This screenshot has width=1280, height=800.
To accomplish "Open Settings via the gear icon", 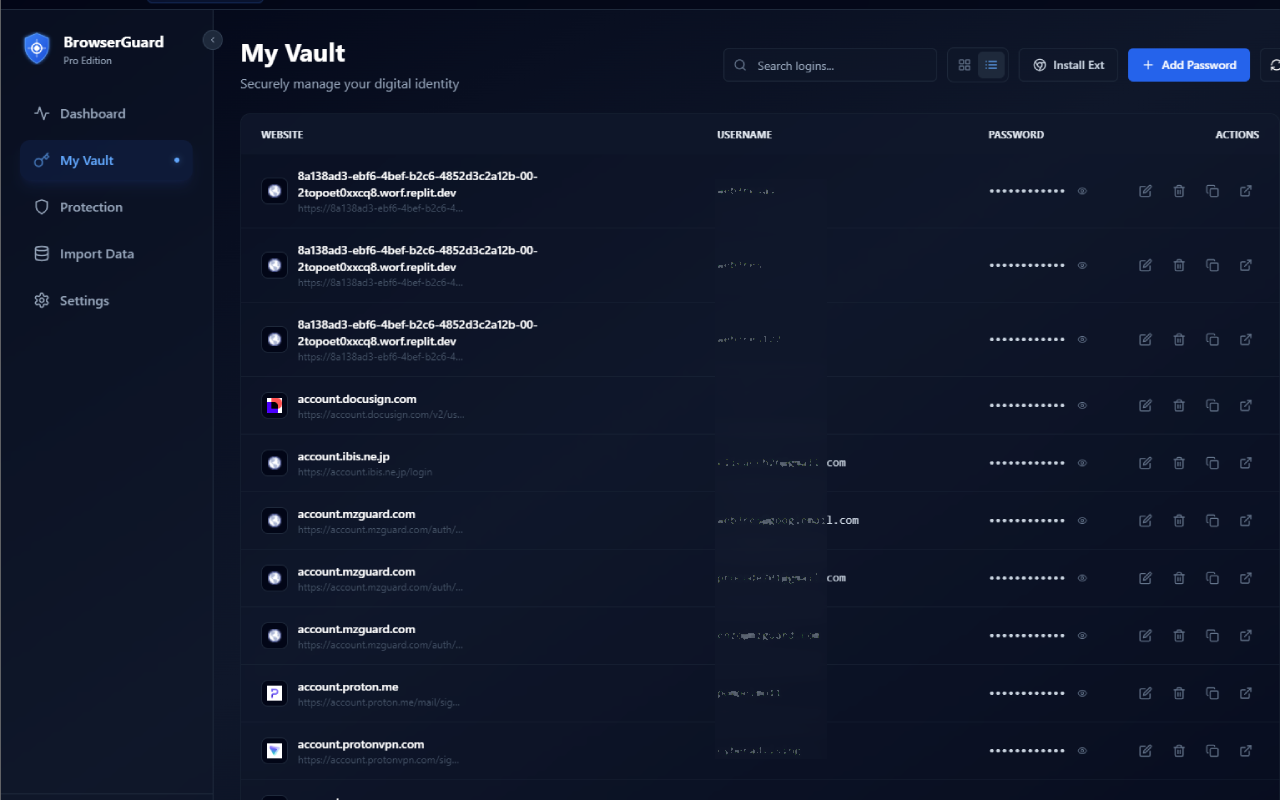I will (x=41, y=300).
